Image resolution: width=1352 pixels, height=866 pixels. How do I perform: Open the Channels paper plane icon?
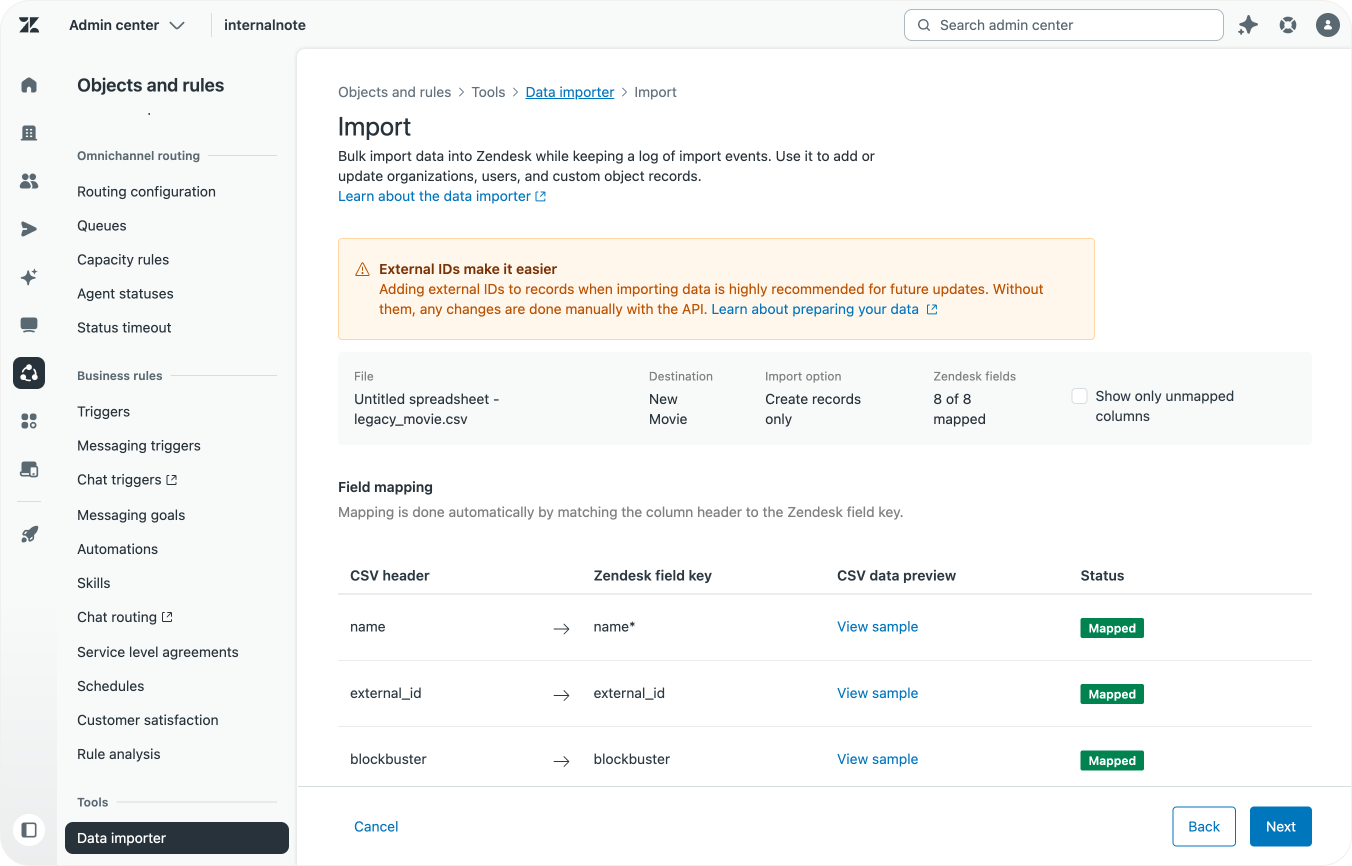(x=29, y=229)
